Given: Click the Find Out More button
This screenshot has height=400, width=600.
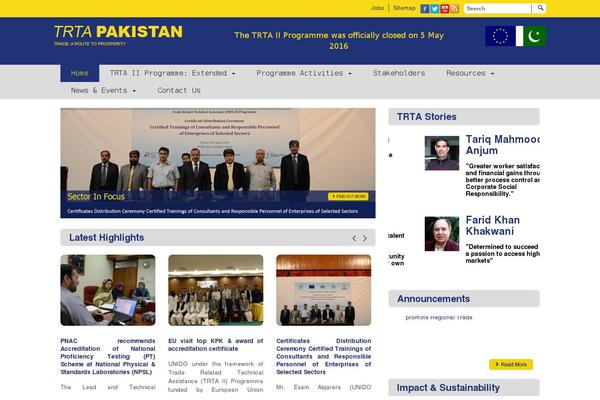Looking at the screenshot, I should click(348, 196).
